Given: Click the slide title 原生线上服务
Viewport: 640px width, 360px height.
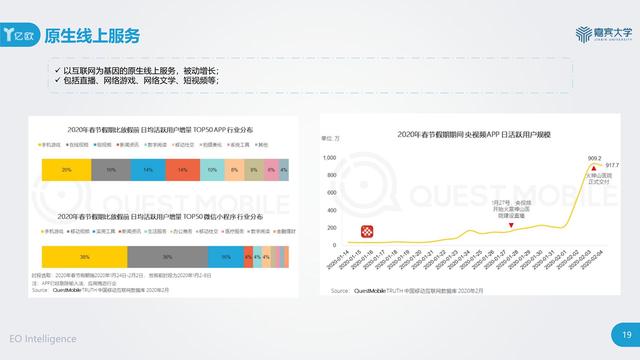Looking at the screenshot, I should coord(92,36).
